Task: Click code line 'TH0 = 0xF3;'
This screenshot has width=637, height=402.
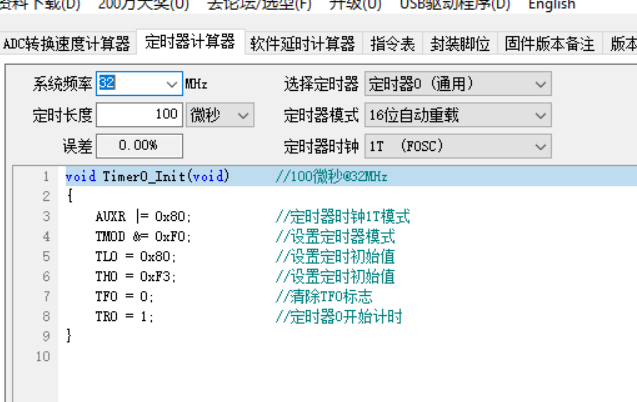Action: (x=136, y=276)
